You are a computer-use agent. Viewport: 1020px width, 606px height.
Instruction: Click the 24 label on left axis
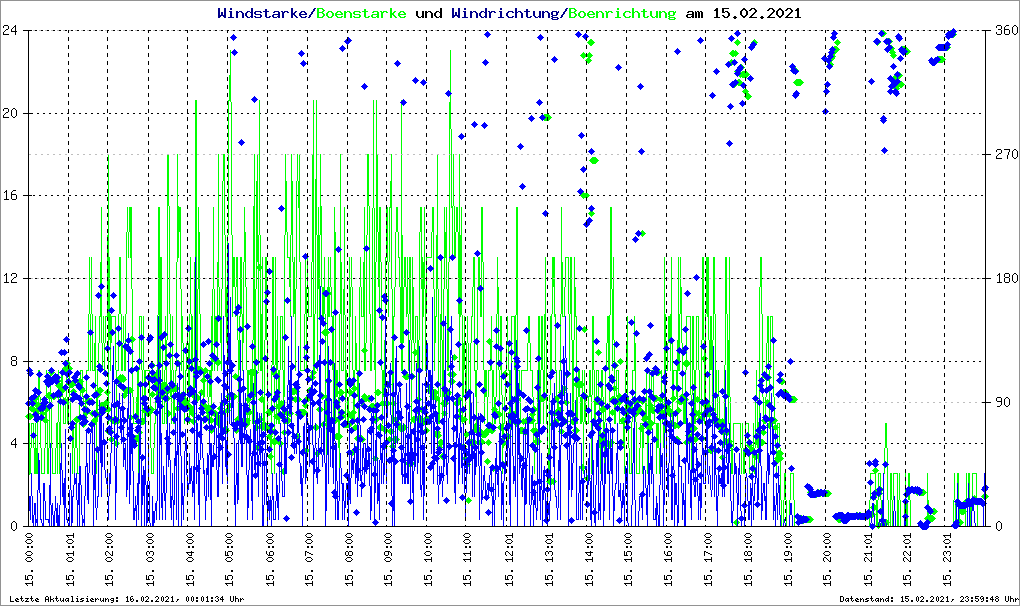coord(14,30)
